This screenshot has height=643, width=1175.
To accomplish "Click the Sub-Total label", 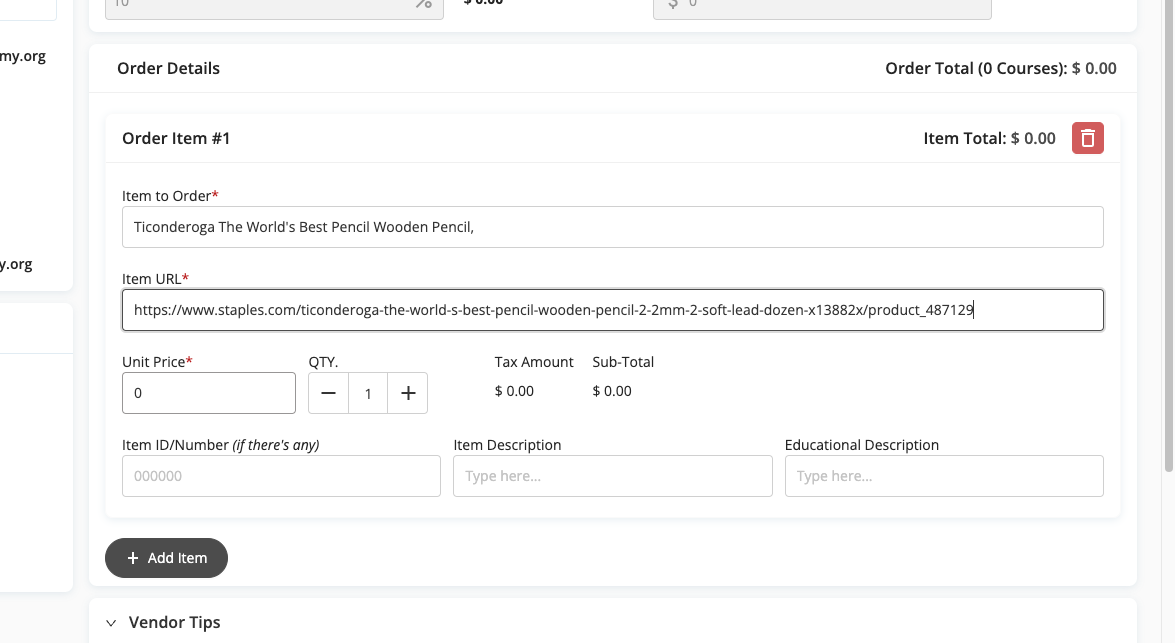I will point(623,362).
